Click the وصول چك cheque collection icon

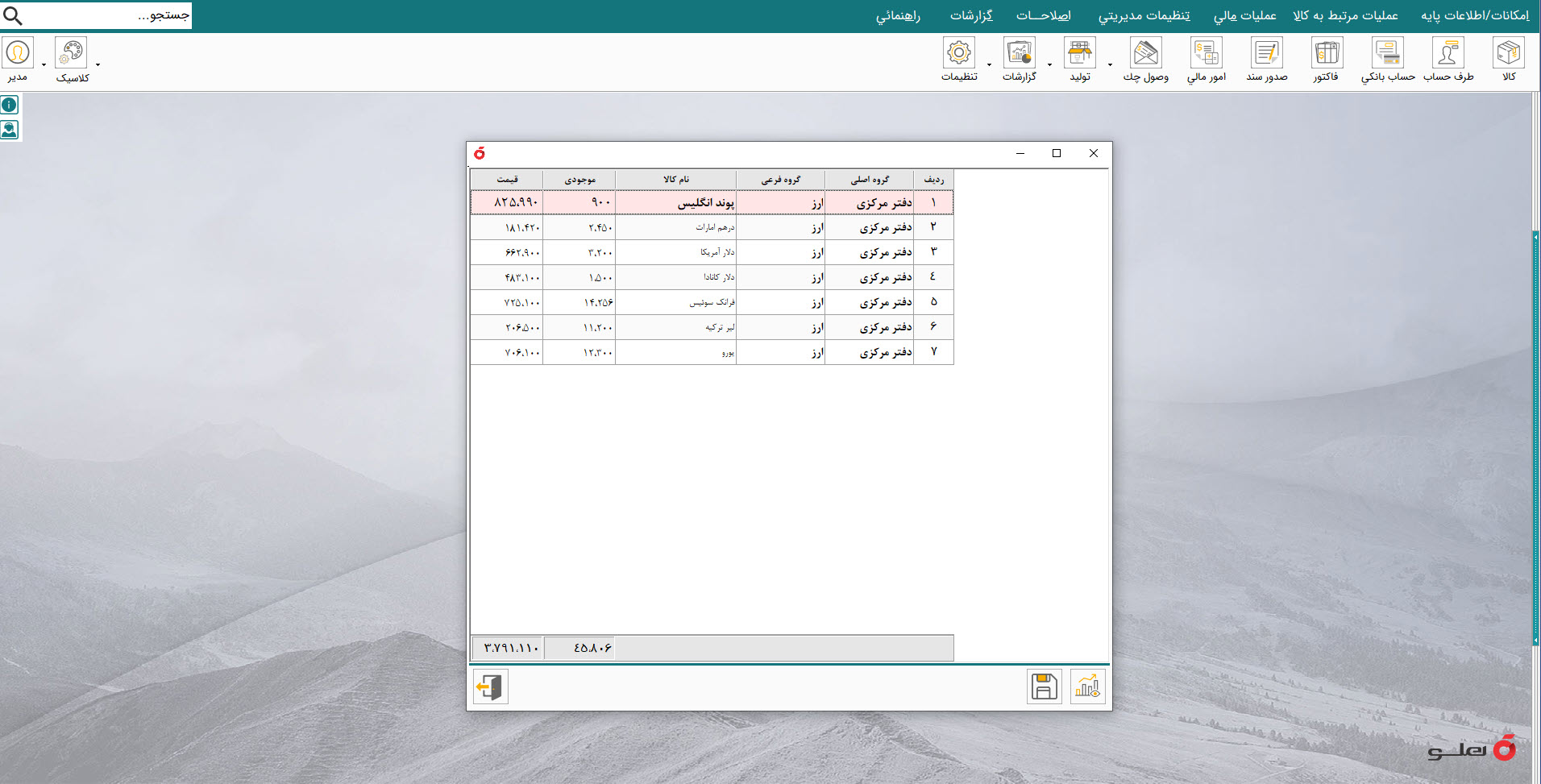click(x=1145, y=53)
